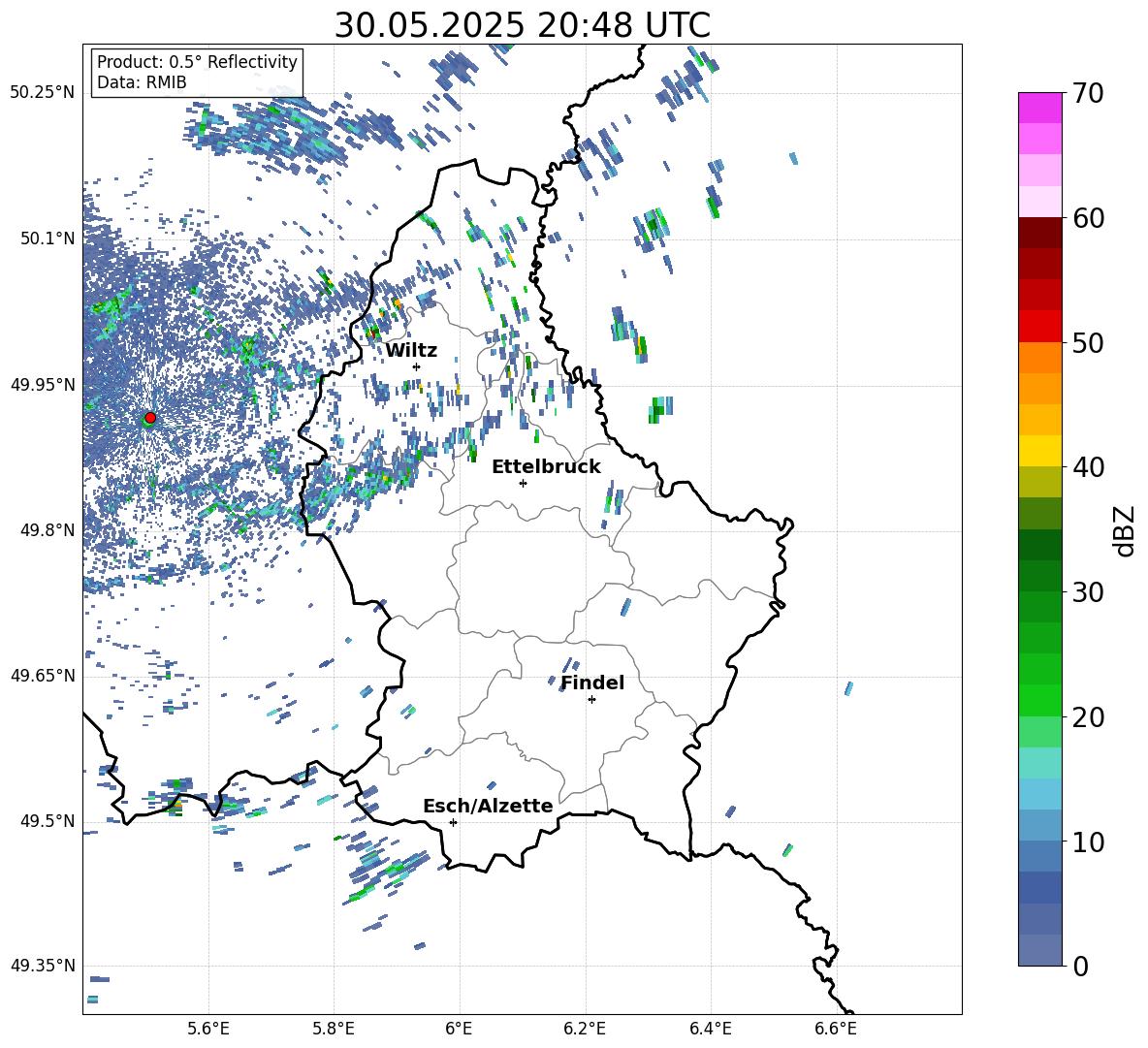Click the cross marker below Ettelbruck

(523, 483)
